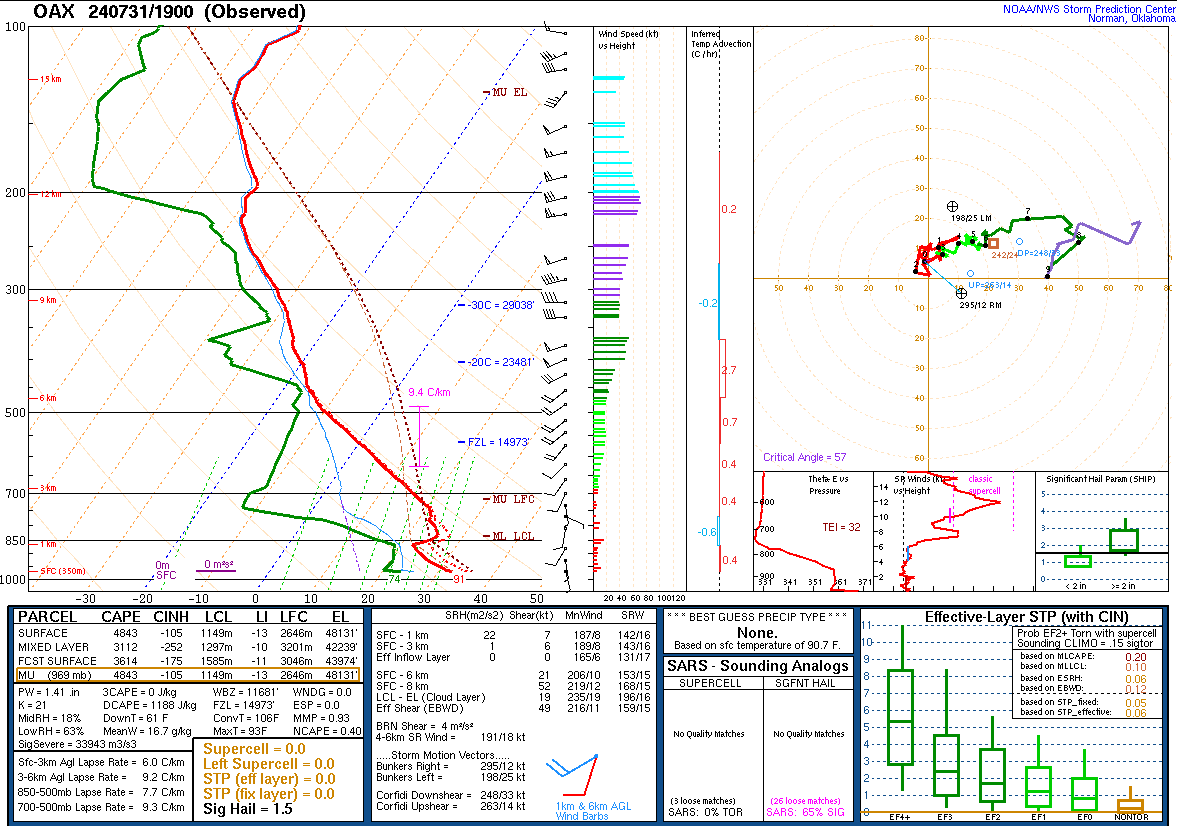Click the Bunkers right-mover crosshair marker labeled 295/12 RM
The width and height of the screenshot is (1177, 826).
click(x=962, y=293)
